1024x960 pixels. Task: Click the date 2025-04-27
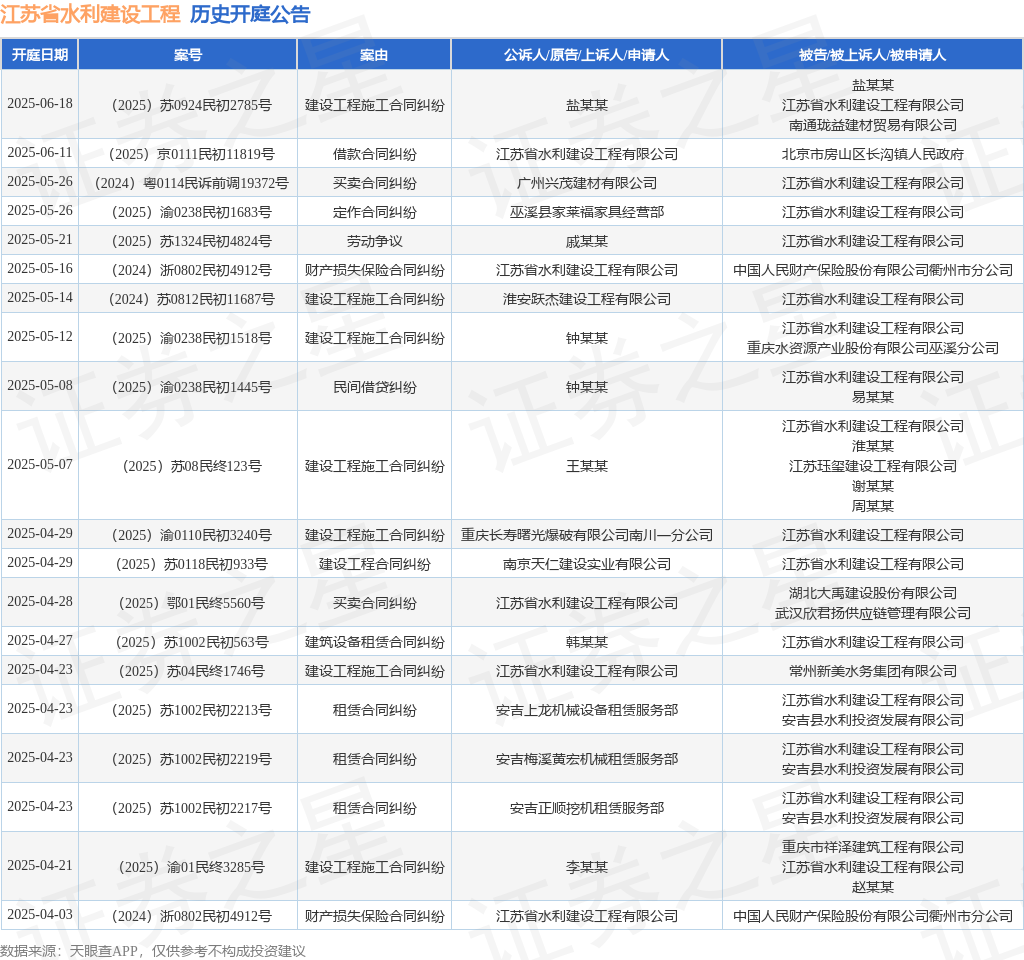(40, 641)
